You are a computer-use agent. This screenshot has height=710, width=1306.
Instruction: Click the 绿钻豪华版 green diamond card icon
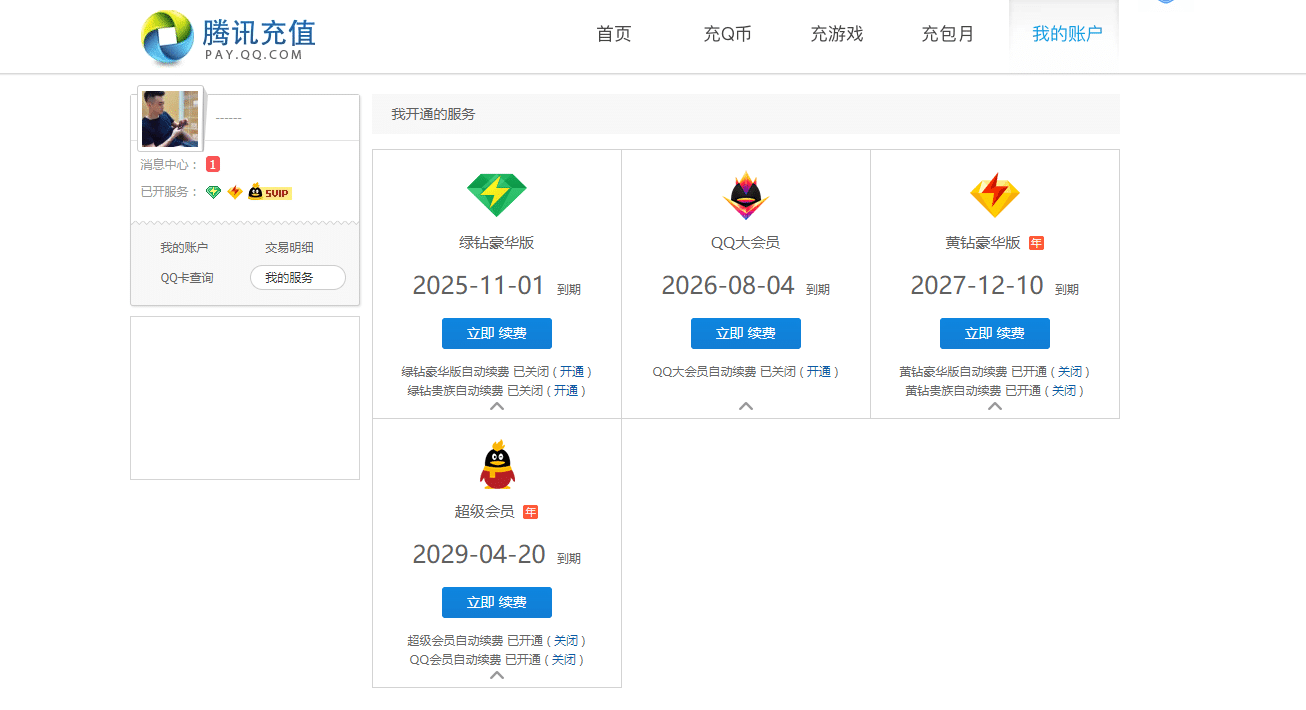(x=497, y=195)
